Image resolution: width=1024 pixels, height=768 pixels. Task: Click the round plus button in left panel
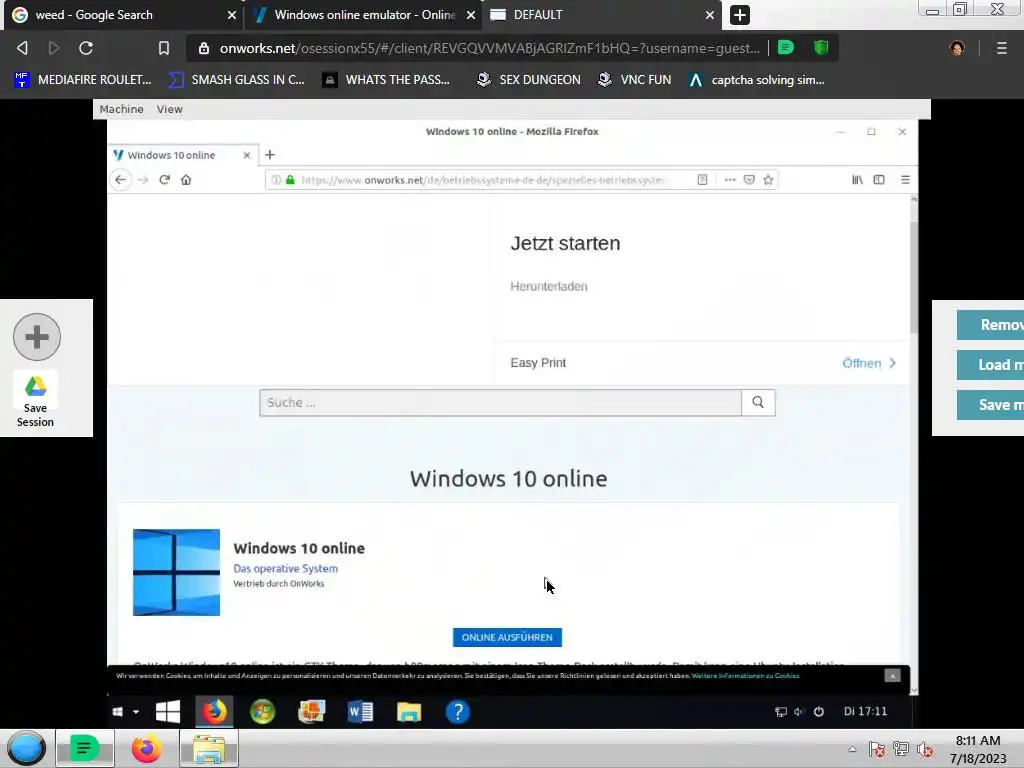point(37,337)
